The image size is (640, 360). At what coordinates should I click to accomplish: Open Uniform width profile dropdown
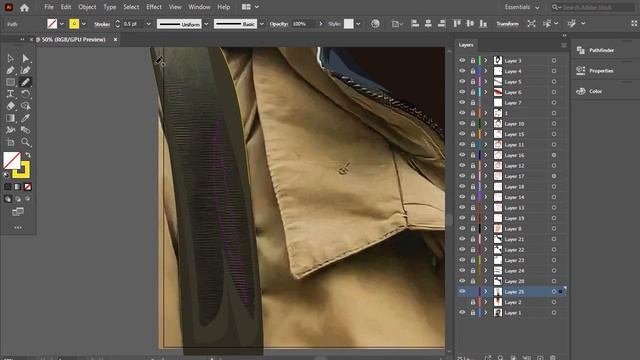pos(206,24)
